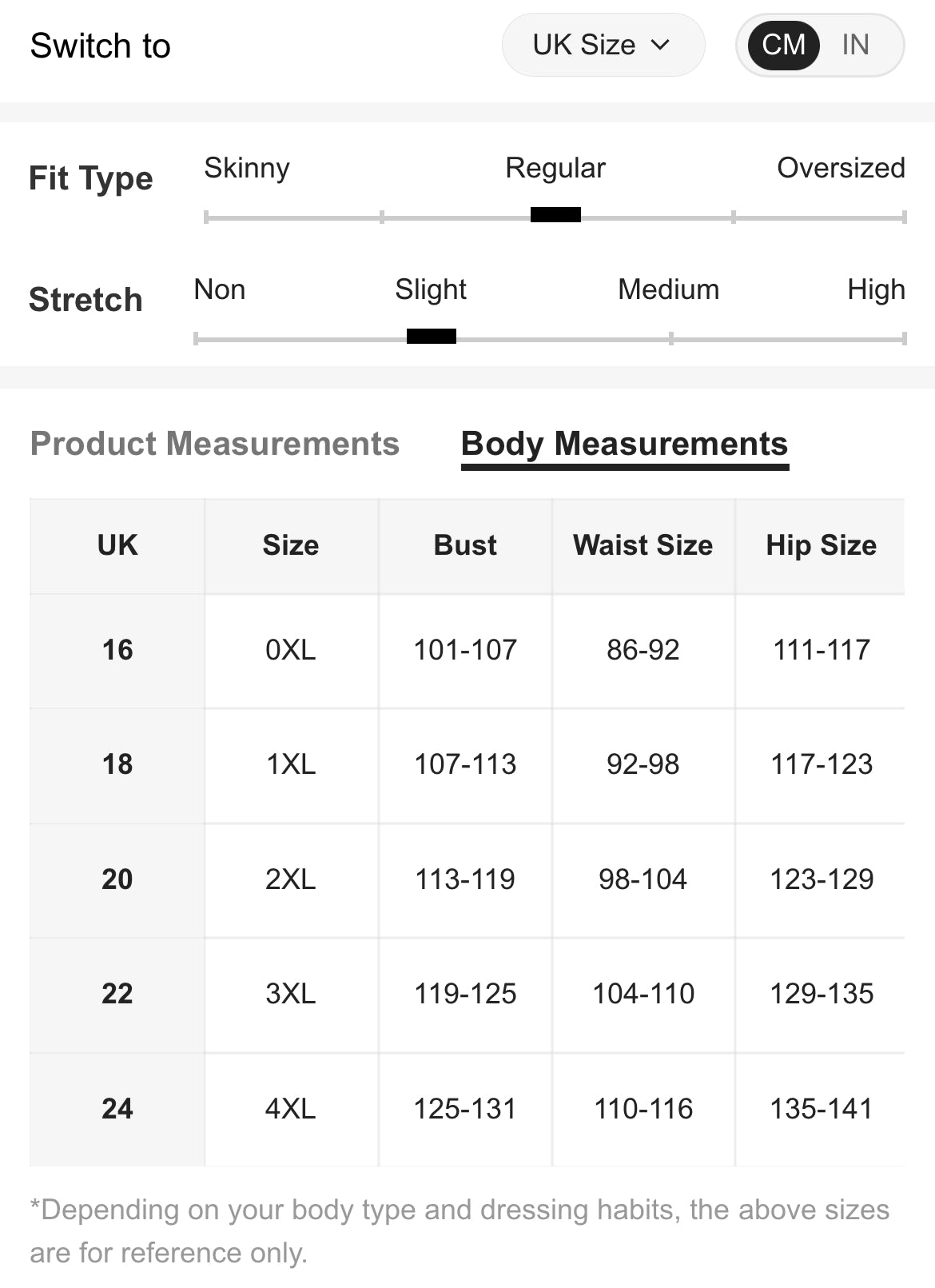Select the 3XL size cell
The width and height of the screenshot is (935, 1288).
pyautogui.click(x=291, y=994)
